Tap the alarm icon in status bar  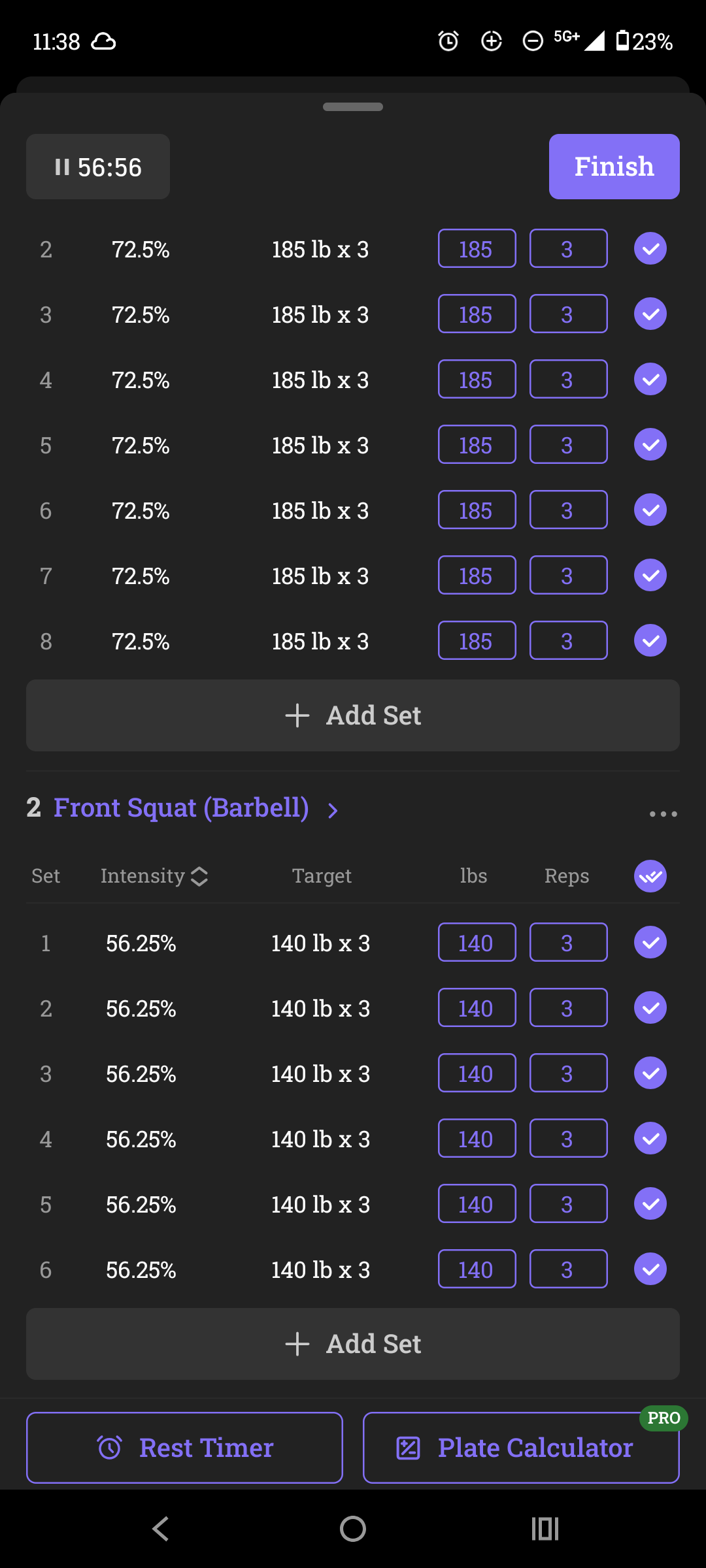tap(448, 41)
